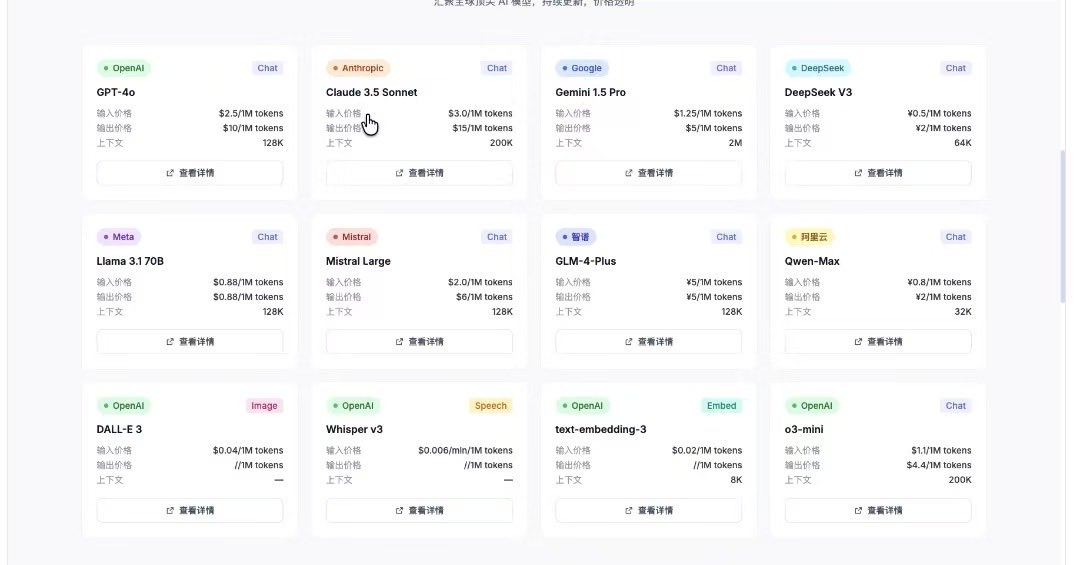Image resolution: width=1080 pixels, height=565 pixels.
Task: Click the $15/1M tokens output price
Action: [x=482, y=128]
